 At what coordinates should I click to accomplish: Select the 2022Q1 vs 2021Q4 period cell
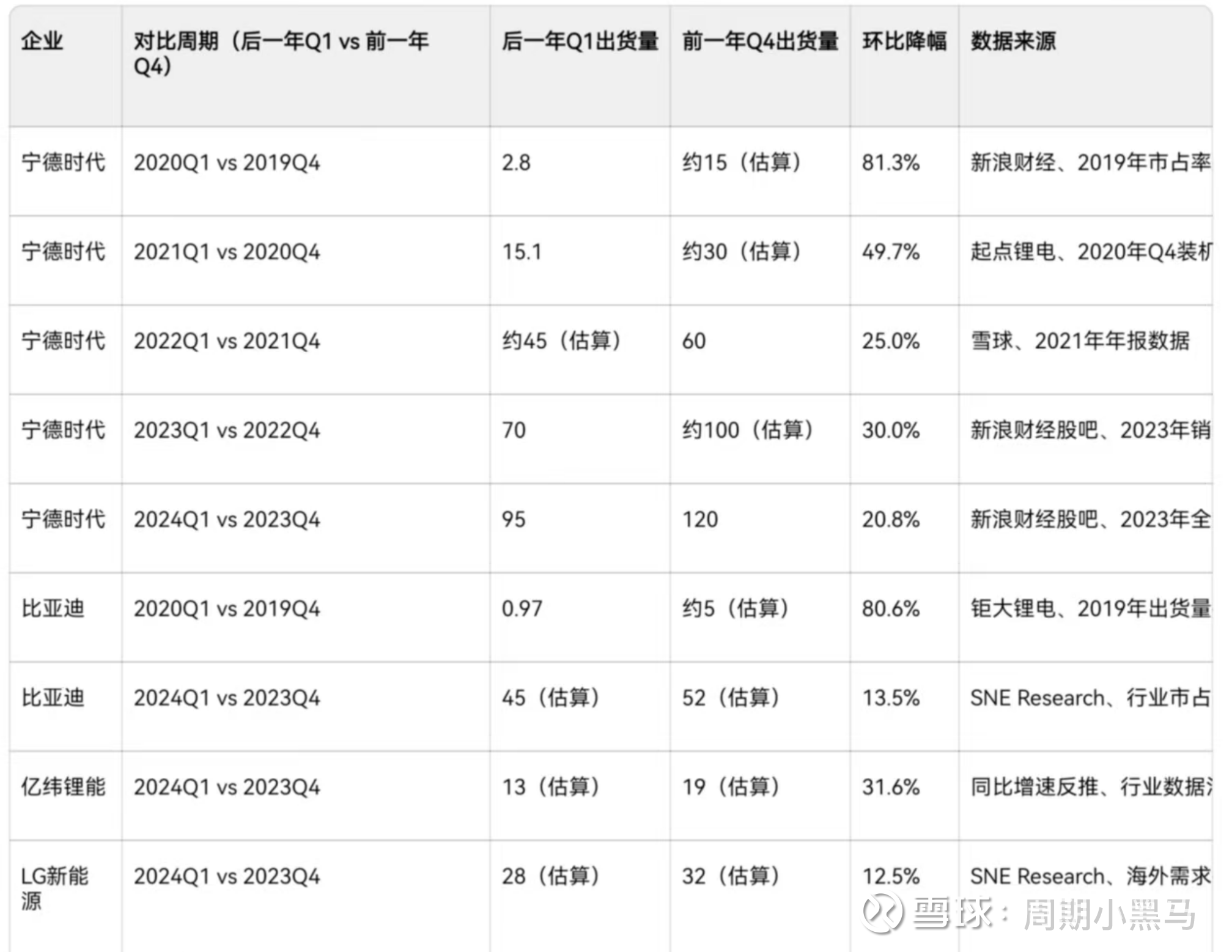click(227, 341)
